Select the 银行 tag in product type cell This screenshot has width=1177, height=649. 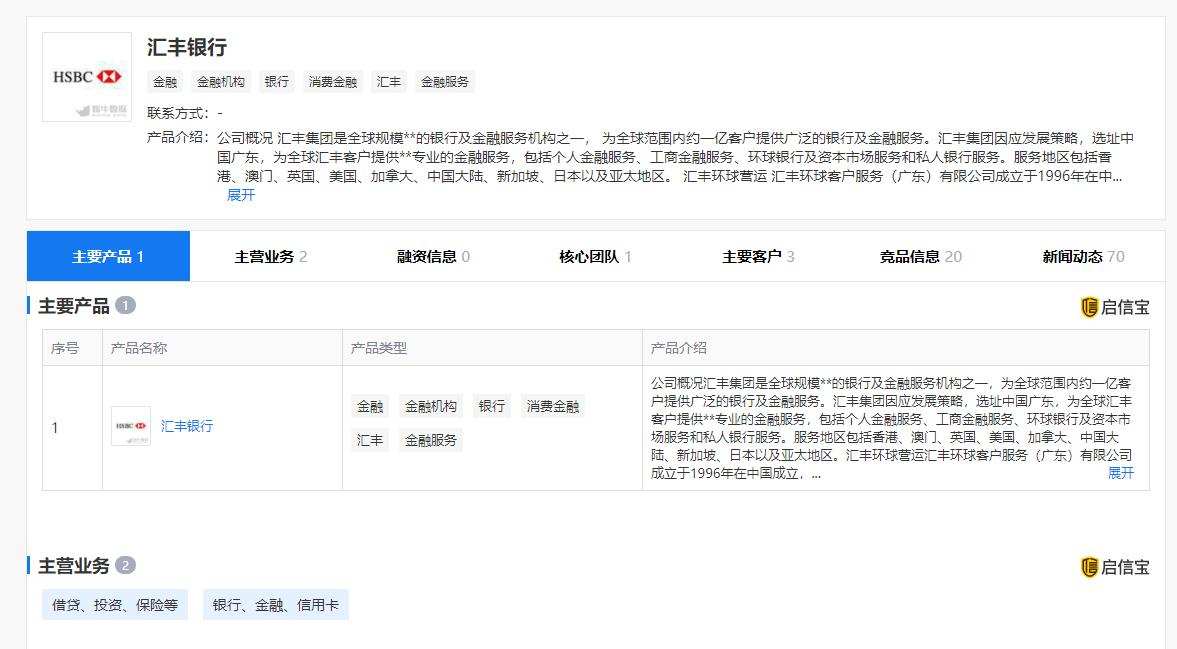[492, 407]
